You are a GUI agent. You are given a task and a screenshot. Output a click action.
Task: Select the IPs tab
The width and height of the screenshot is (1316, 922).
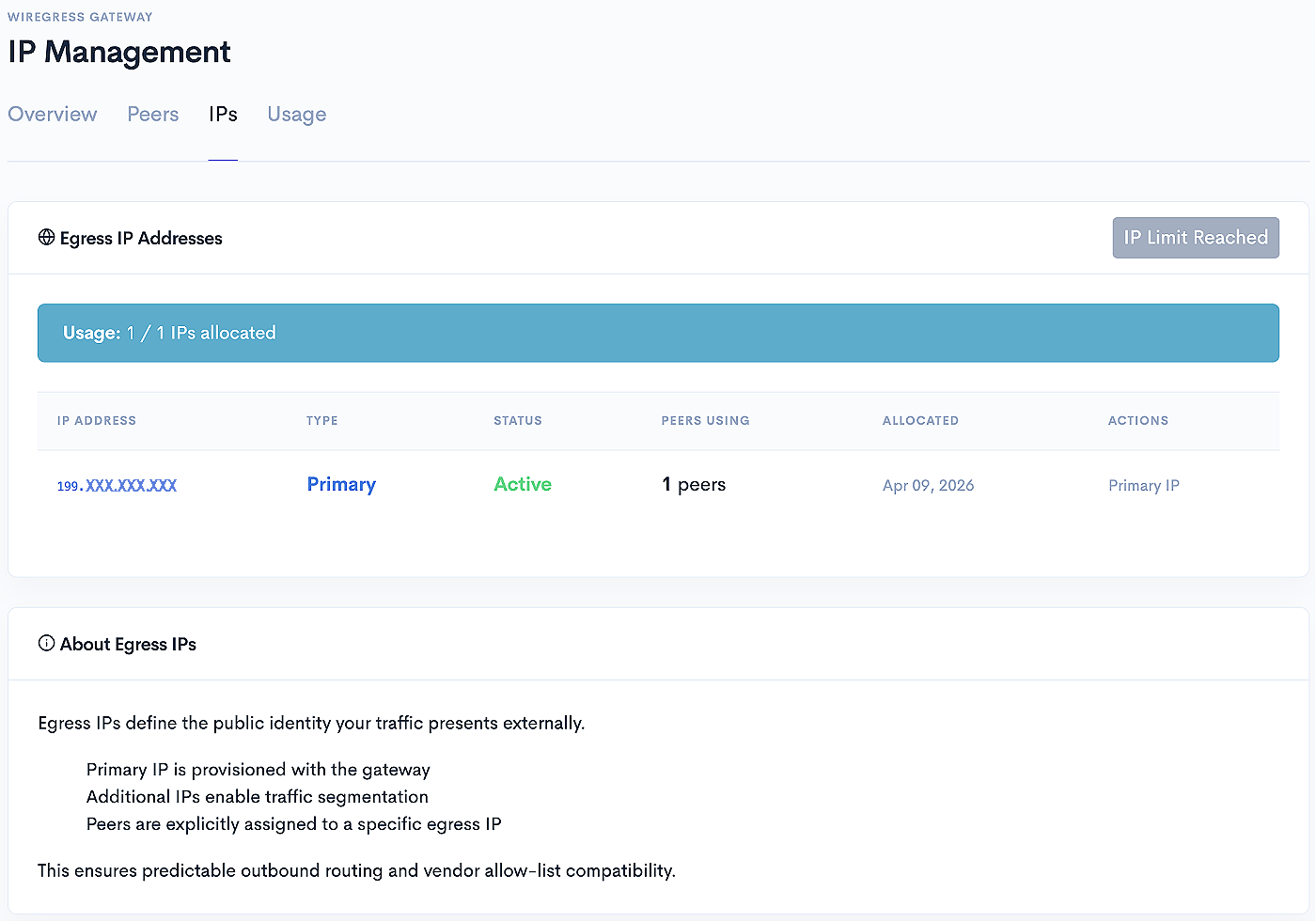point(223,114)
